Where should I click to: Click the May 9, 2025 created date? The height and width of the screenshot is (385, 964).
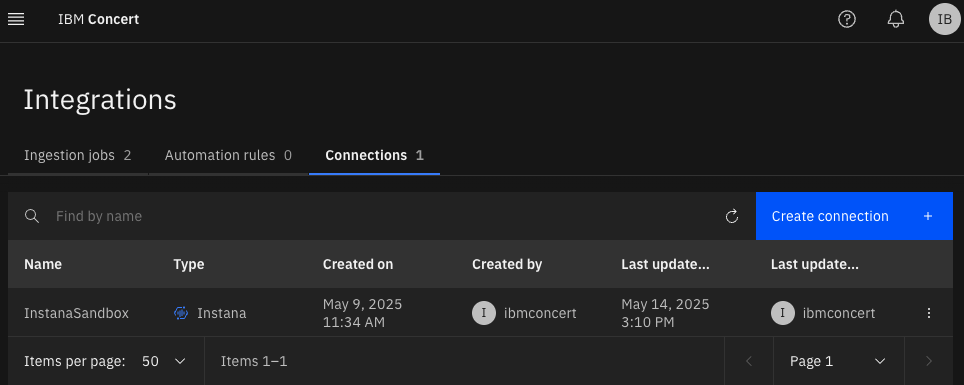point(362,313)
